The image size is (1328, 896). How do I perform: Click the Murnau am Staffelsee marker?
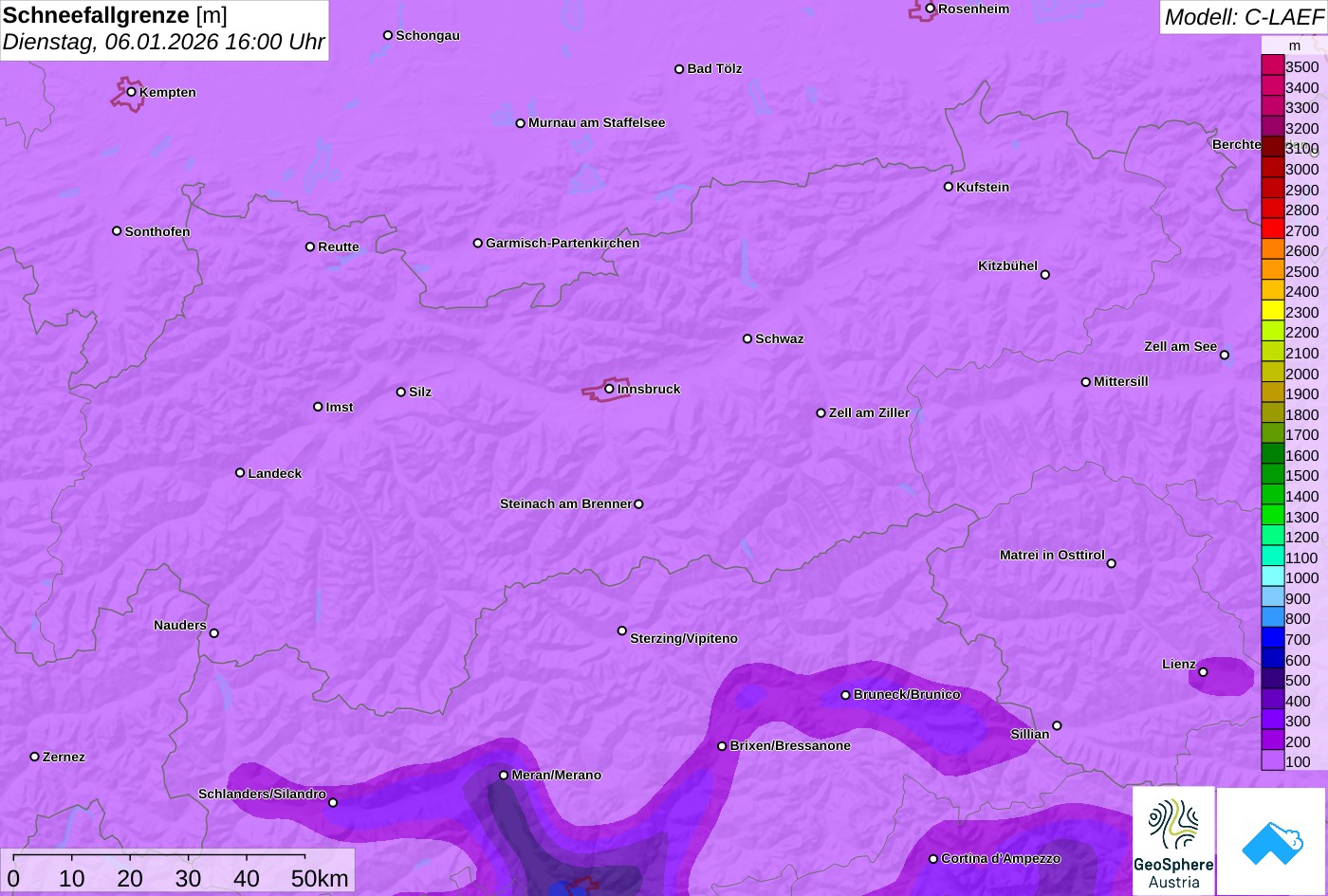pyautogui.click(x=521, y=123)
